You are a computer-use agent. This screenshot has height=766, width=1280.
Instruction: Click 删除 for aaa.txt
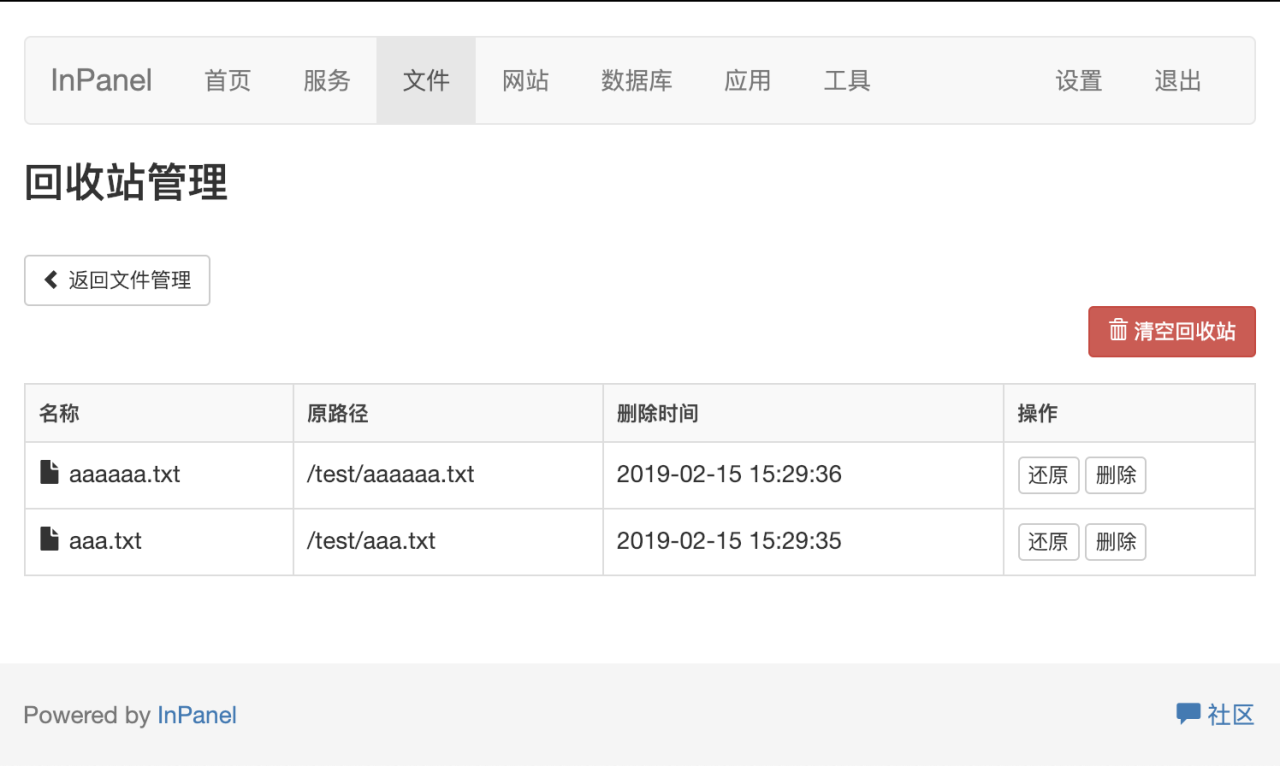tap(1115, 541)
